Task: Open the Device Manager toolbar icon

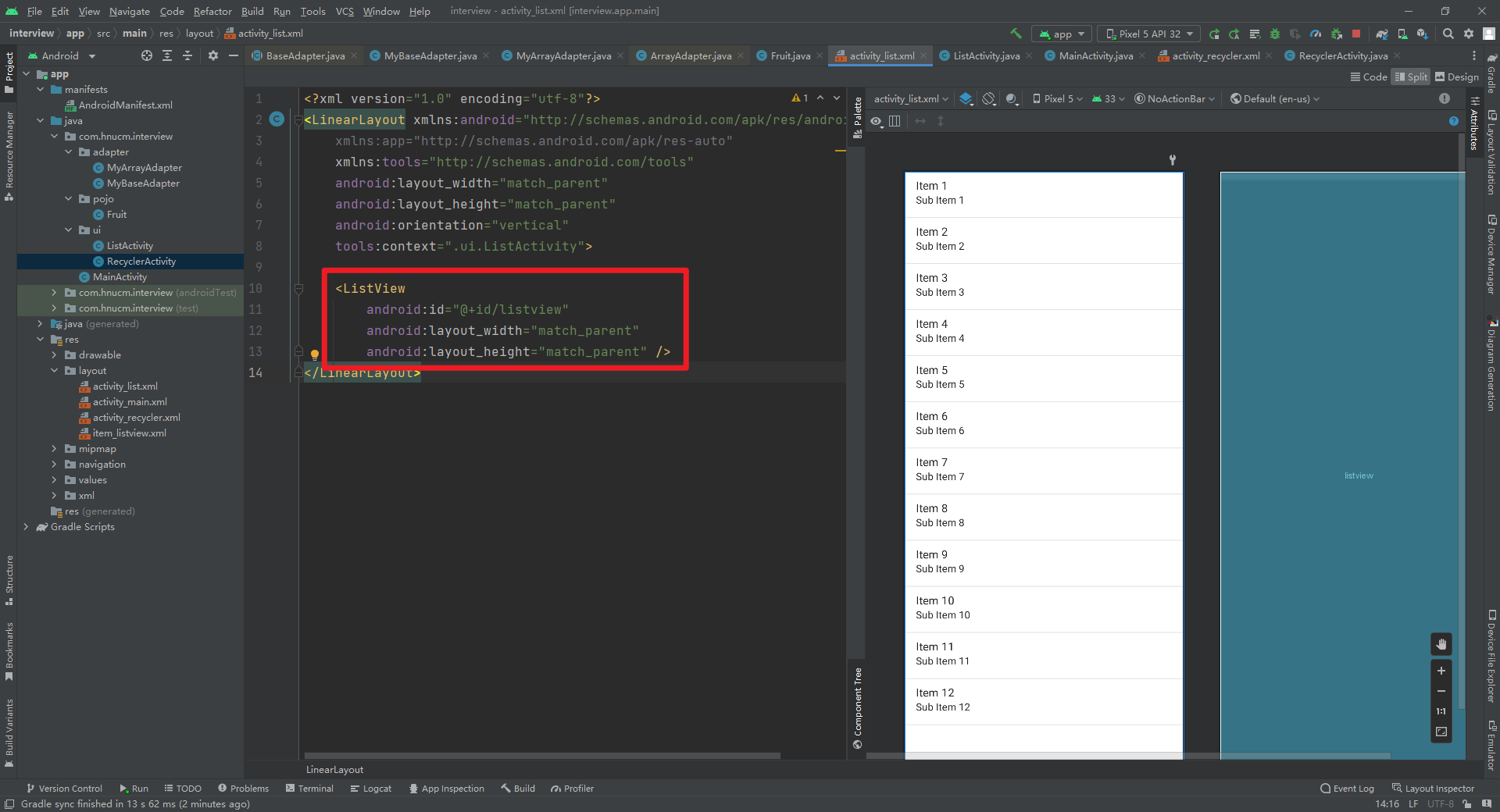Action: 1402,34
